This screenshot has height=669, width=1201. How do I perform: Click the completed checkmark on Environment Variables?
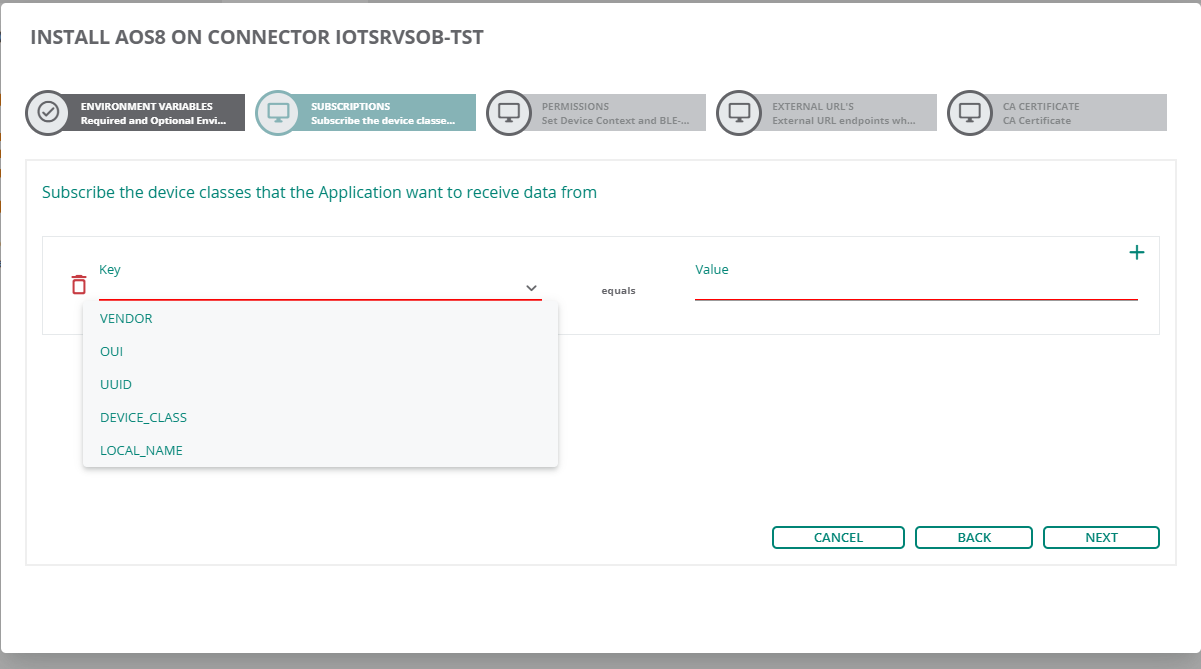pos(48,112)
